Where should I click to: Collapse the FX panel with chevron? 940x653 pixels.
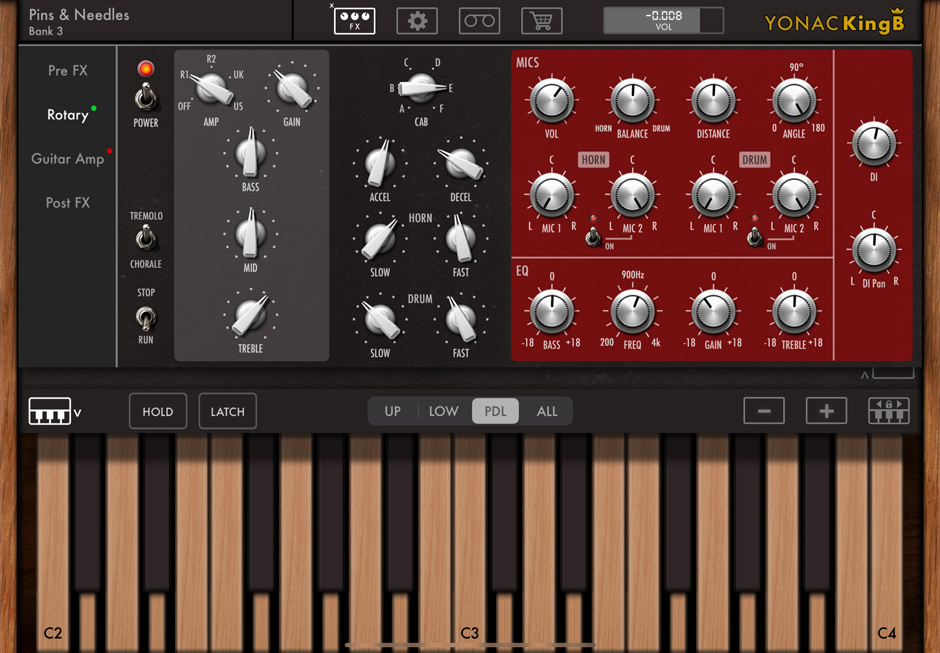tap(865, 376)
